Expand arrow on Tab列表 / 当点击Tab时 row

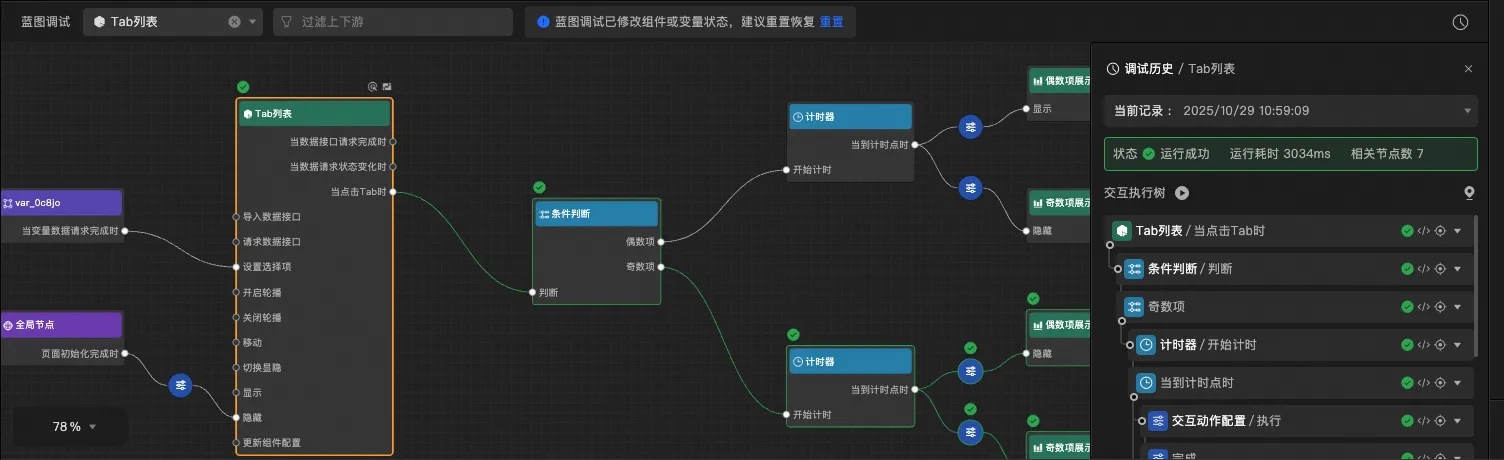(x=1457, y=231)
